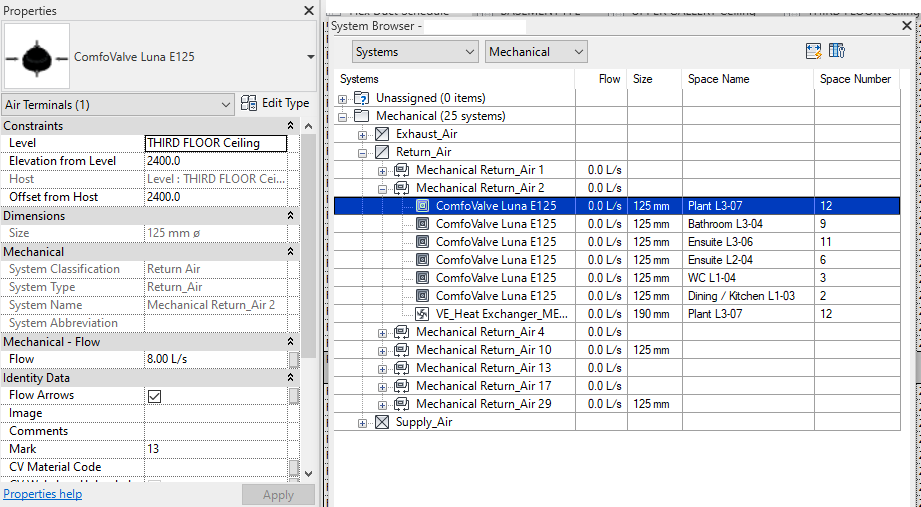921x507 pixels.
Task: Click the Mark value field 13
Action: (216, 449)
